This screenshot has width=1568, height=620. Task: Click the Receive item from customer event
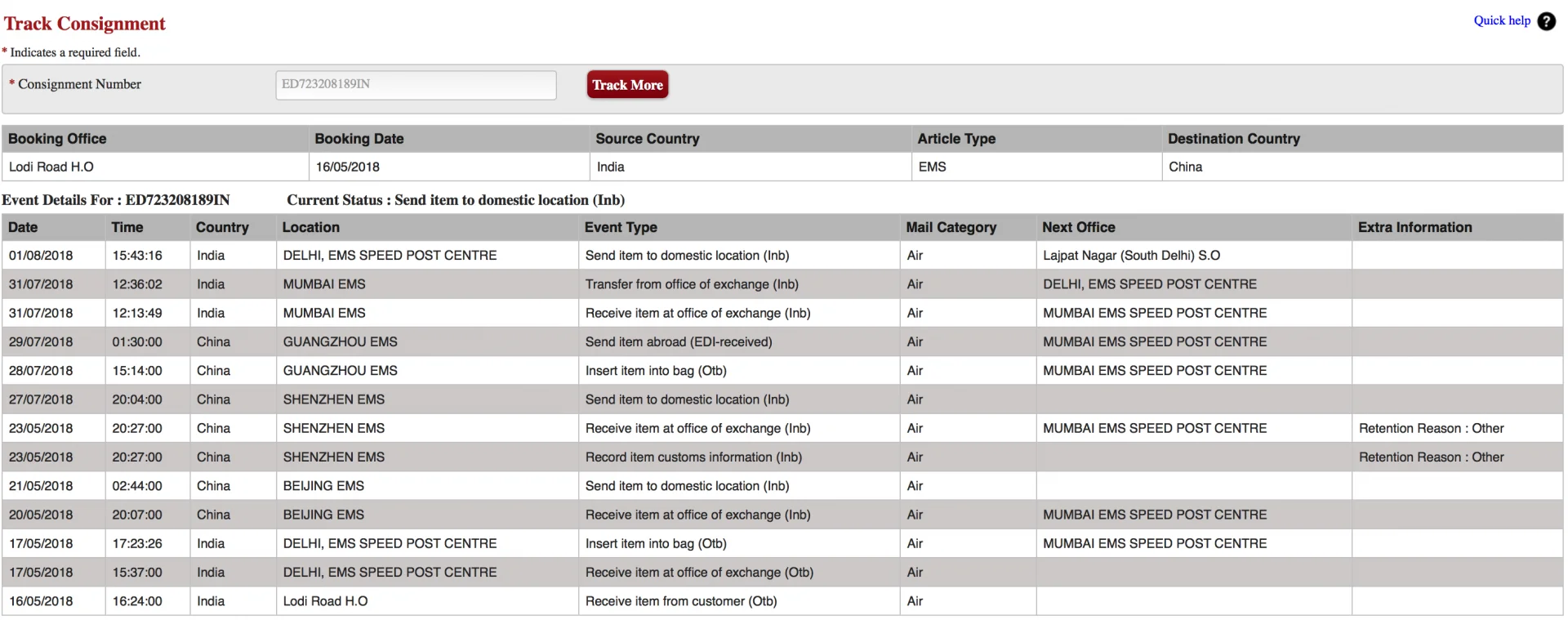[x=680, y=601]
